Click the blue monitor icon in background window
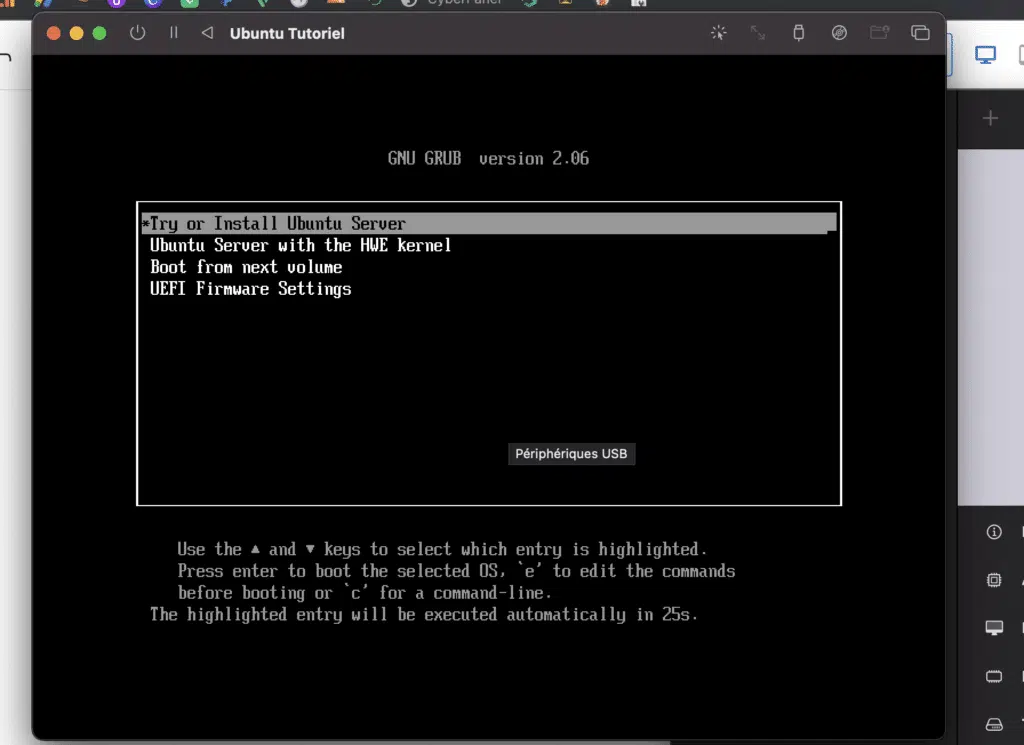Viewport: 1024px width, 745px height. pos(985,55)
